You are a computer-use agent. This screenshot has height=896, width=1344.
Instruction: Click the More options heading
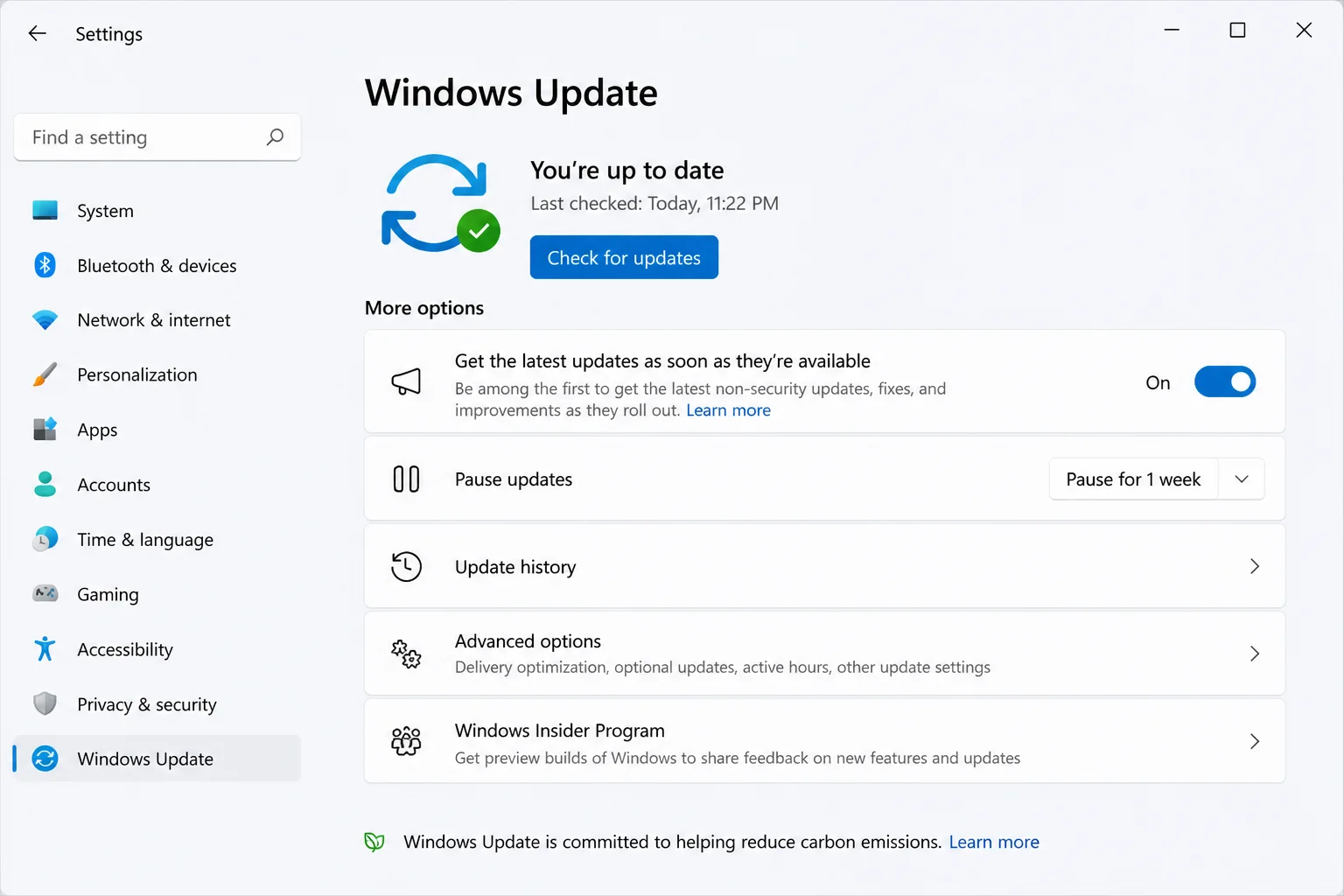424,308
